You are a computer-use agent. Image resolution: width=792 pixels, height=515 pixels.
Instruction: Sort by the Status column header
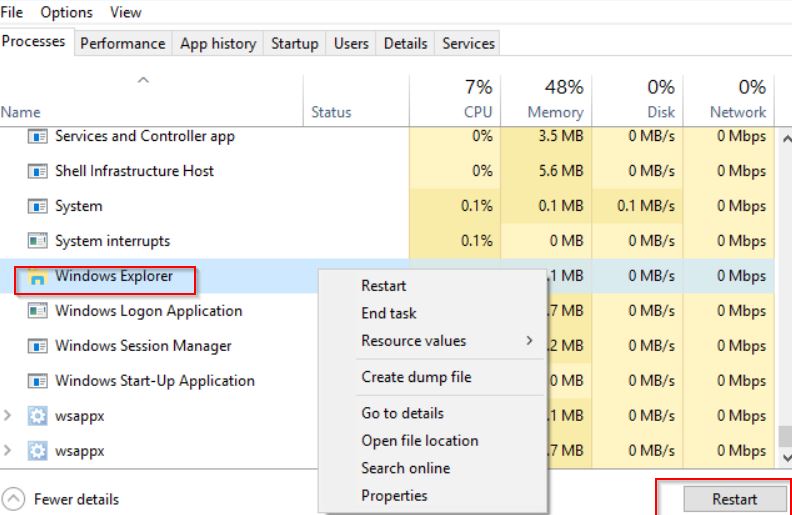tap(356, 101)
